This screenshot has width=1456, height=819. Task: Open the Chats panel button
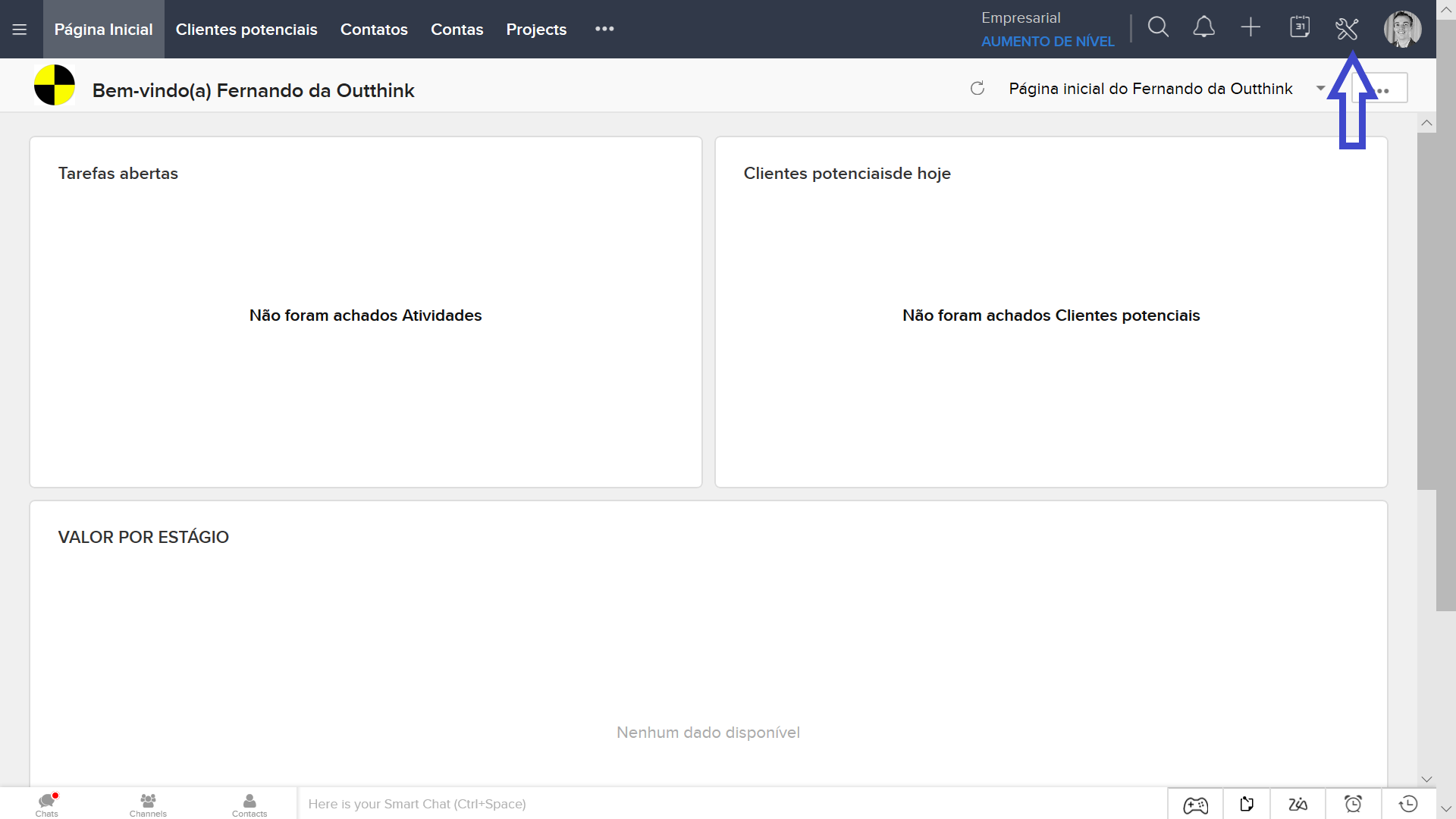click(47, 804)
